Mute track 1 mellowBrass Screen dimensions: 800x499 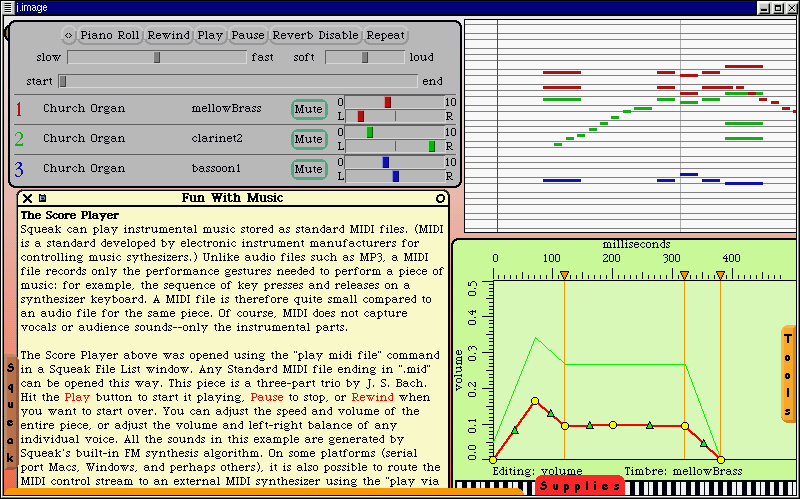[309, 109]
